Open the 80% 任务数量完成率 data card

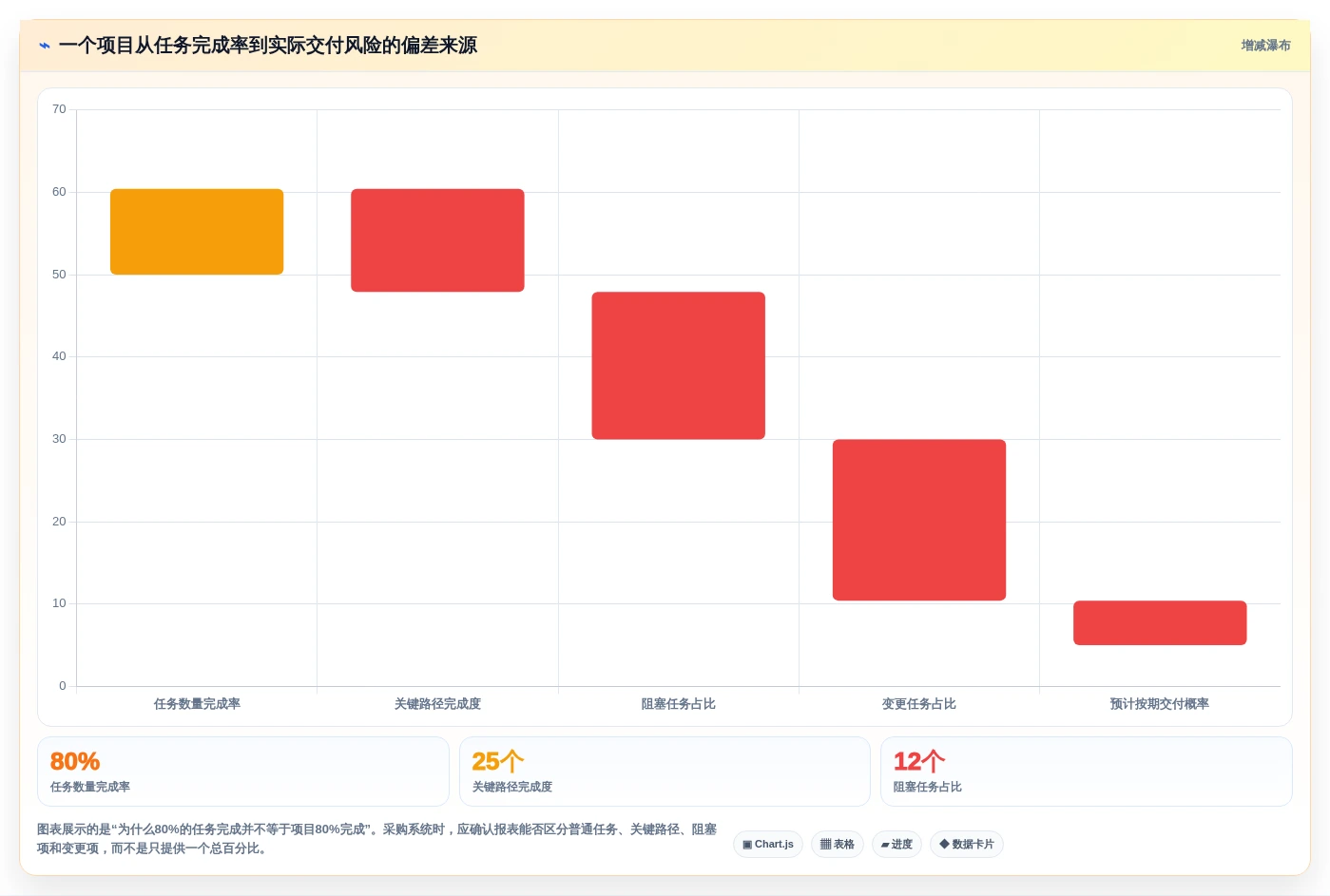click(x=243, y=772)
